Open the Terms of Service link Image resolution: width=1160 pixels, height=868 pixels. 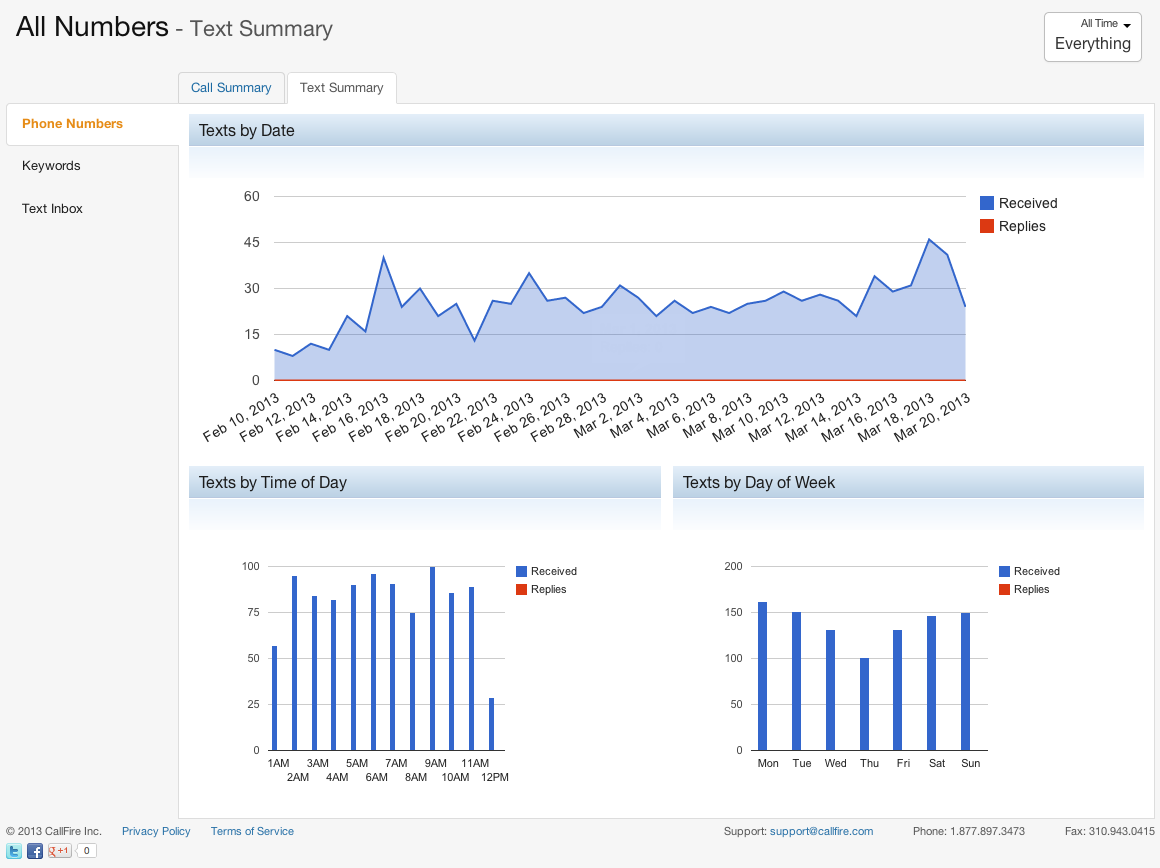click(x=252, y=831)
